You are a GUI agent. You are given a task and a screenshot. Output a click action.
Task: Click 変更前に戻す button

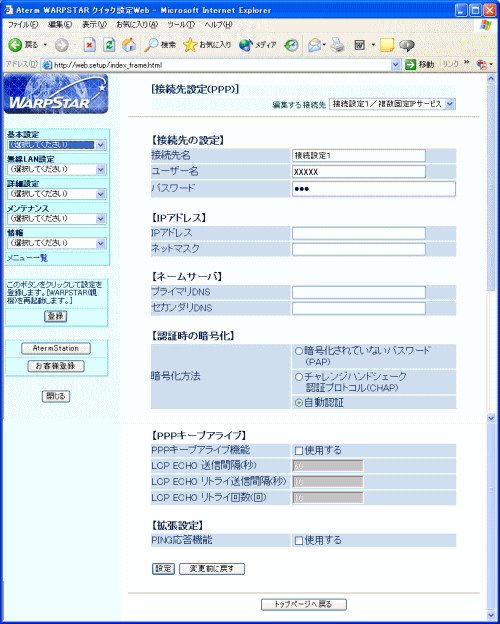pos(212,569)
